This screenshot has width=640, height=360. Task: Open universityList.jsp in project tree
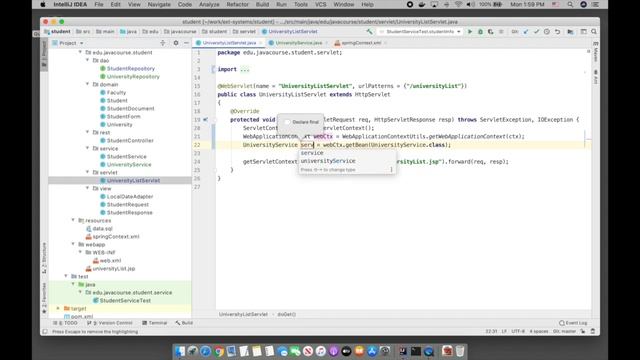click(113, 269)
